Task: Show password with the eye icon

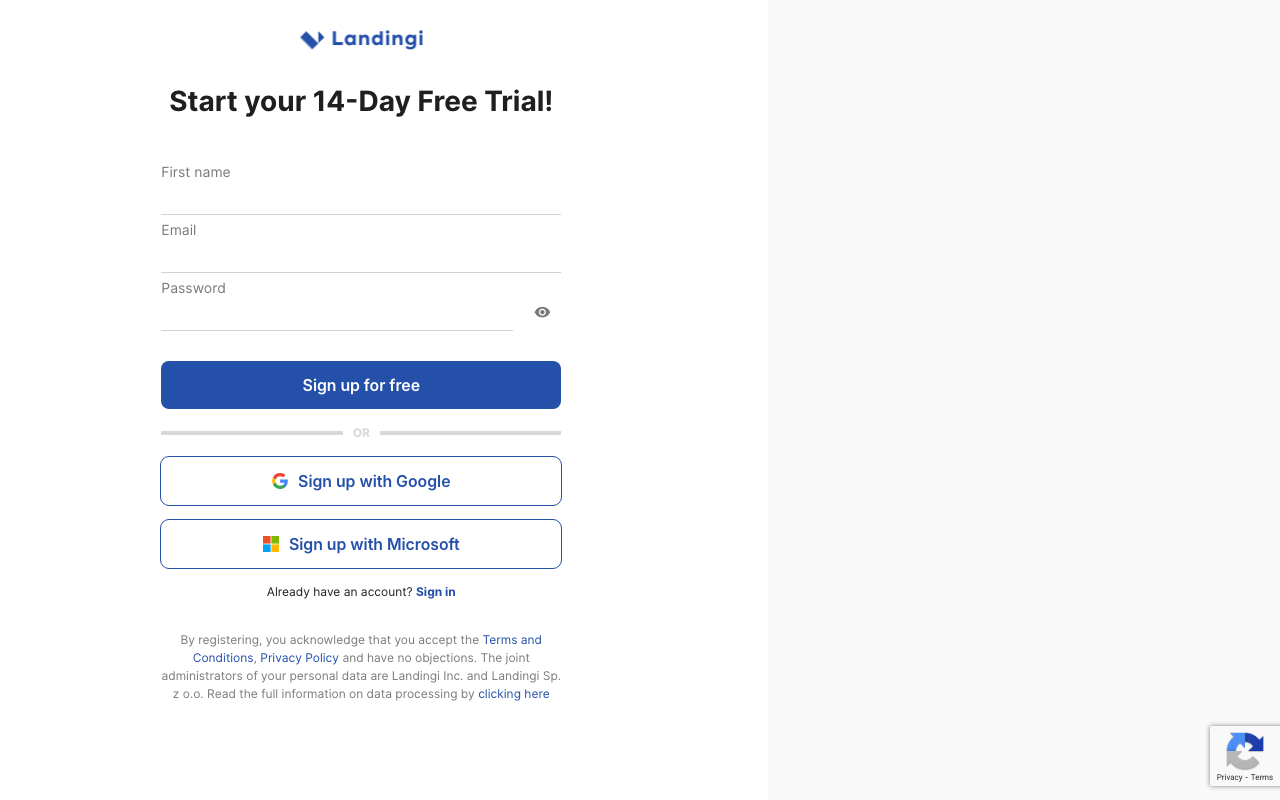Action: pyautogui.click(x=542, y=312)
